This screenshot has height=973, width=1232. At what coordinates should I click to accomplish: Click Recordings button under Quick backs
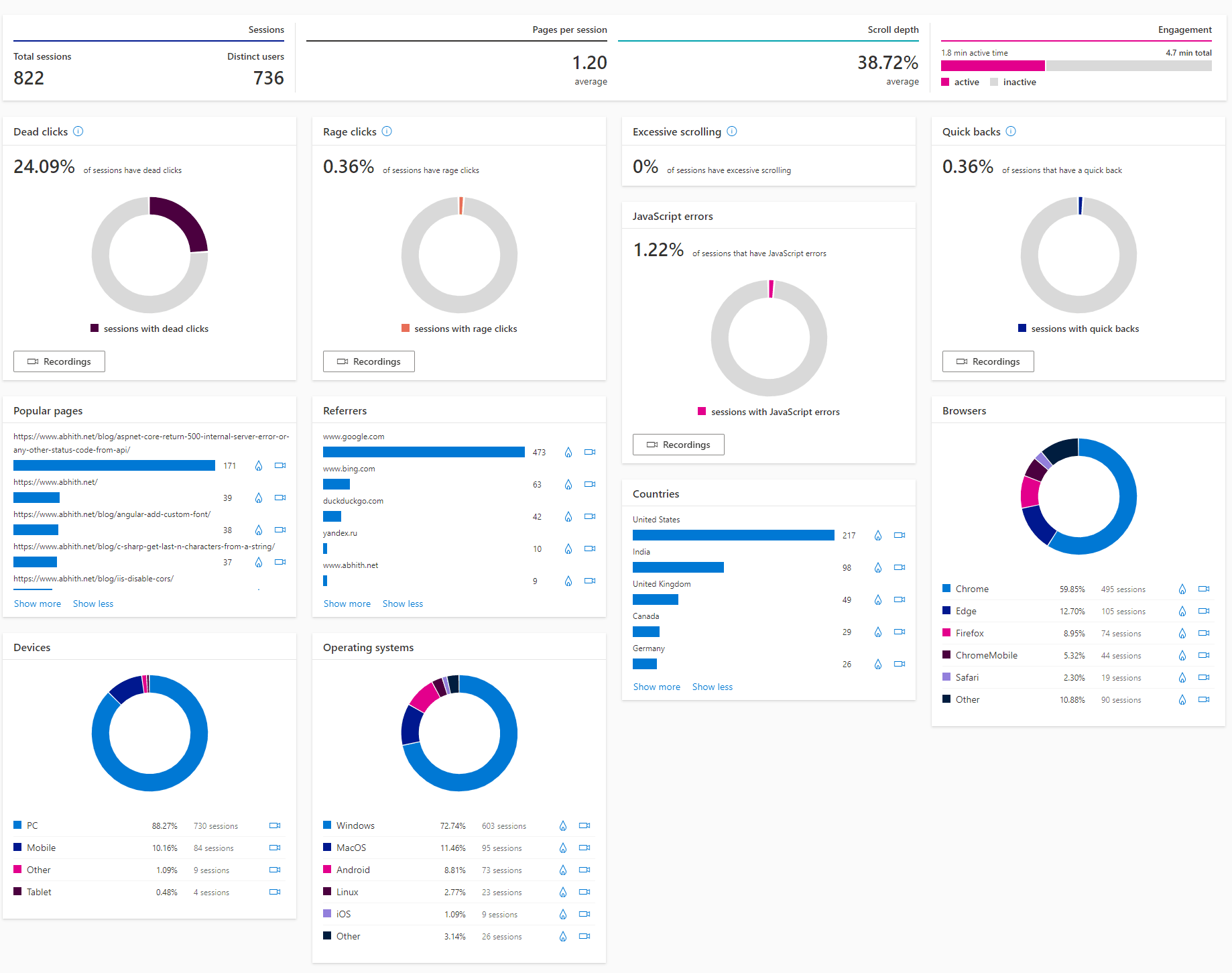988,361
